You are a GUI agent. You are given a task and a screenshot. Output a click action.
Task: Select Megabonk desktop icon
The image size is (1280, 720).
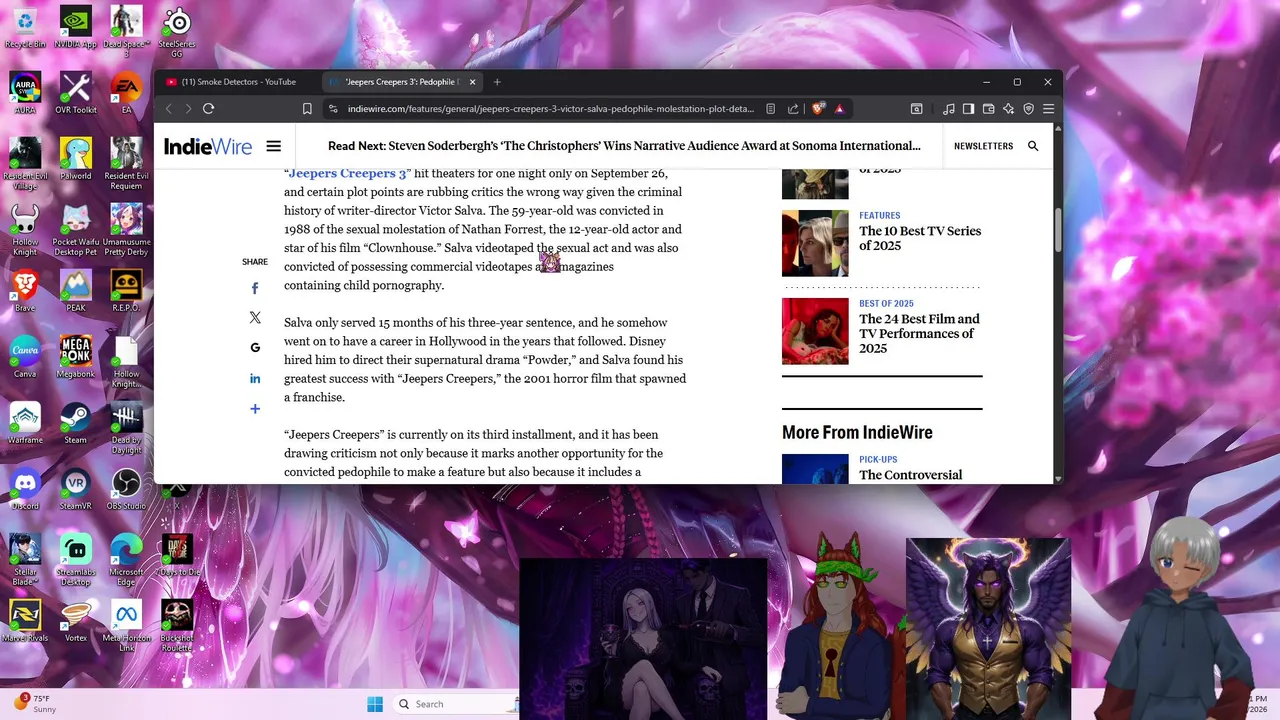[76, 357]
